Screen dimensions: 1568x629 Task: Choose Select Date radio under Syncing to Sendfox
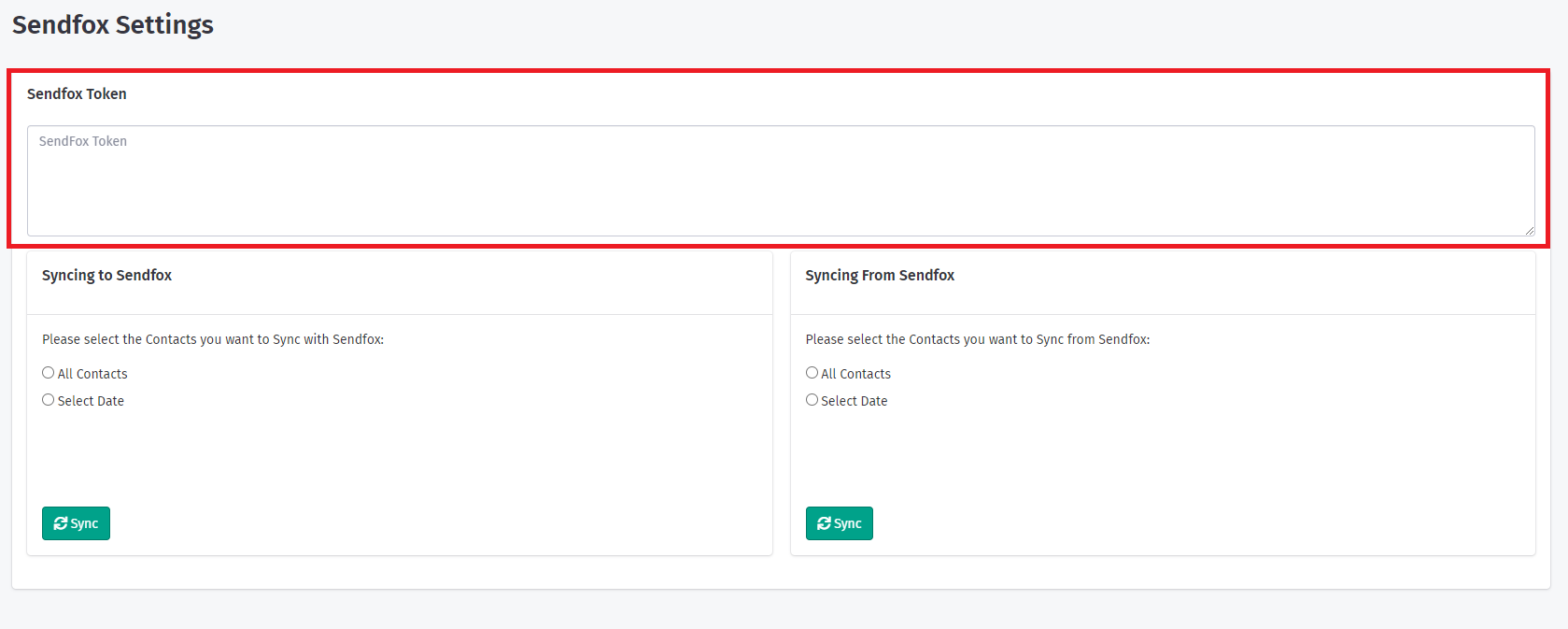click(49, 400)
